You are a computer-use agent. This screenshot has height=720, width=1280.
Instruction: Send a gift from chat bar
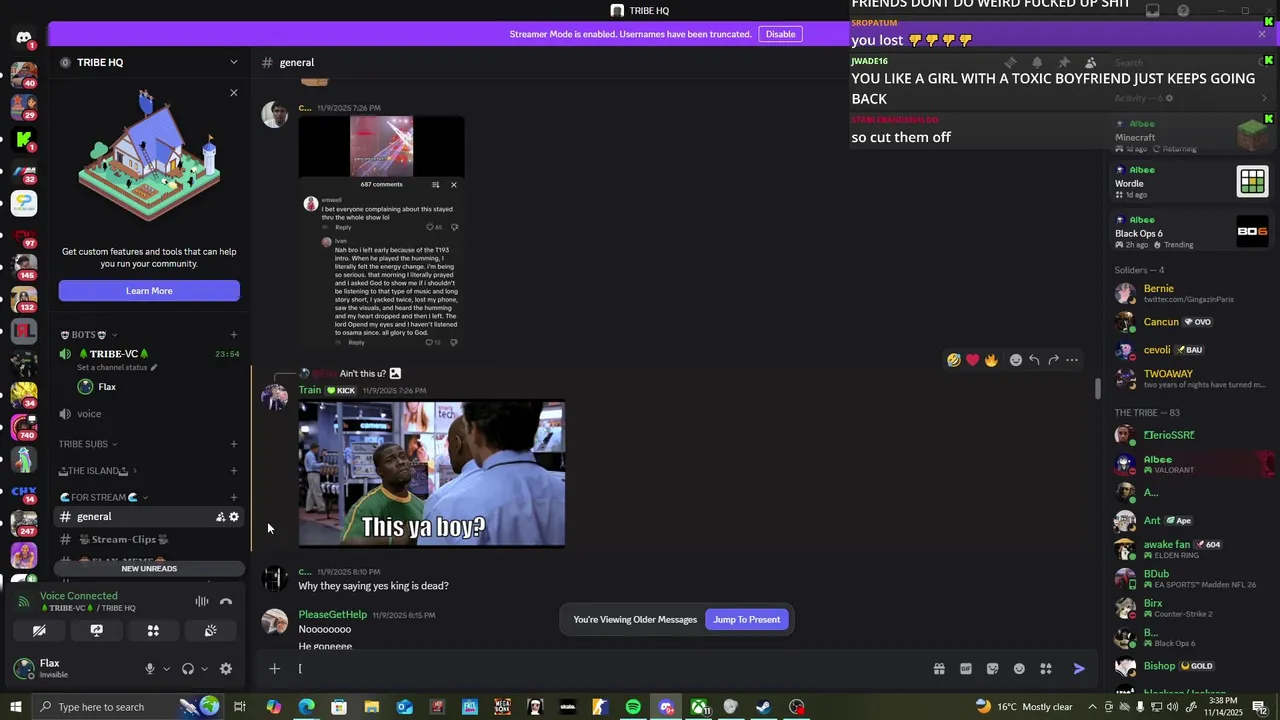click(939, 669)
